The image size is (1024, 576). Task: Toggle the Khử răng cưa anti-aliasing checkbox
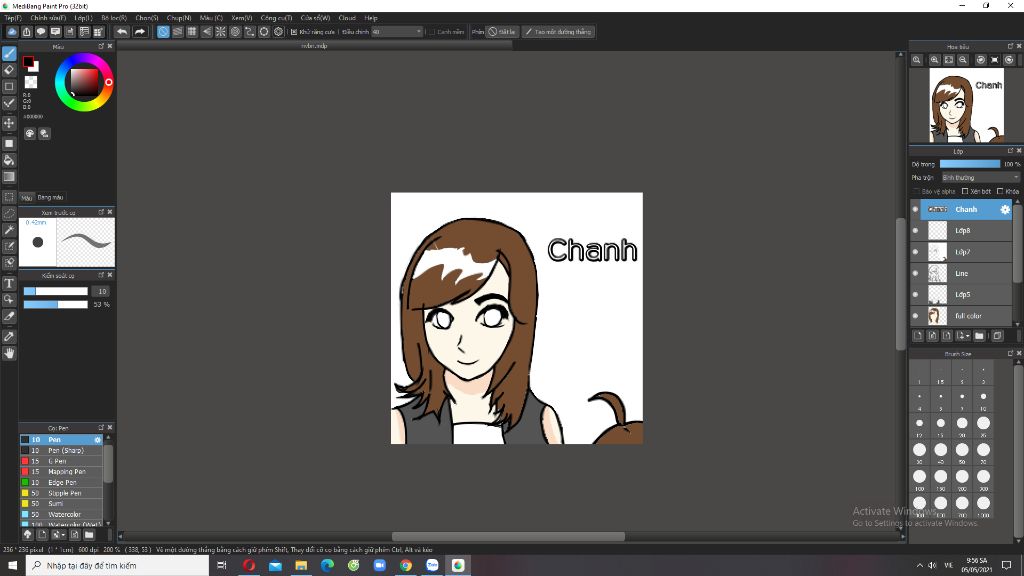294,31
